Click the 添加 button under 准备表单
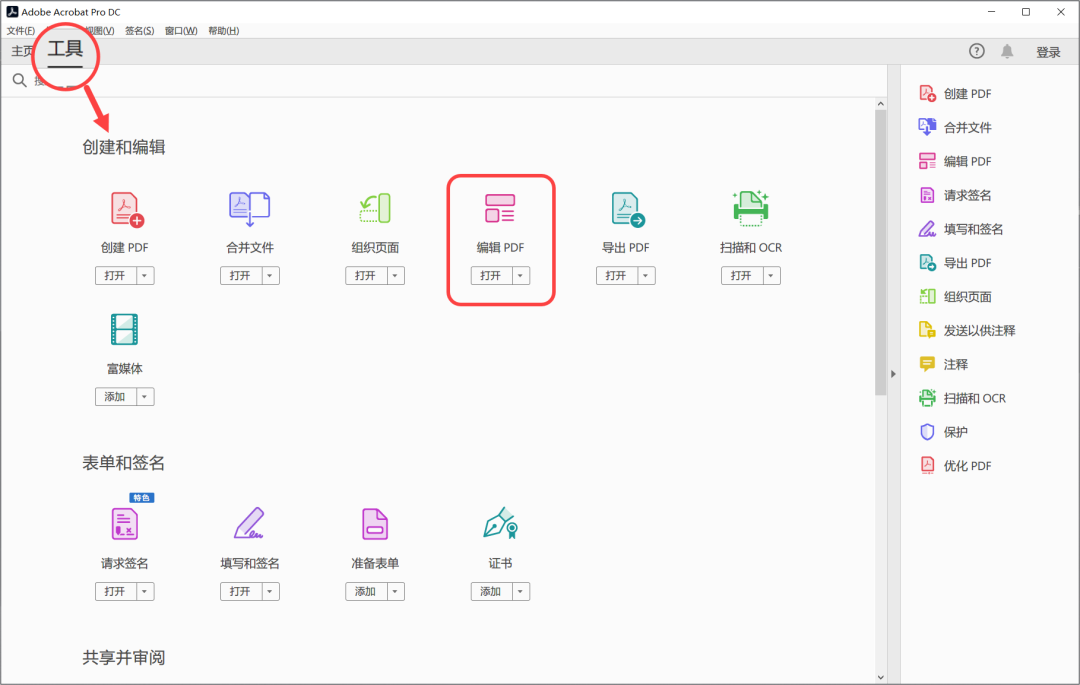1080x685 pixels. tap(366, 591)
